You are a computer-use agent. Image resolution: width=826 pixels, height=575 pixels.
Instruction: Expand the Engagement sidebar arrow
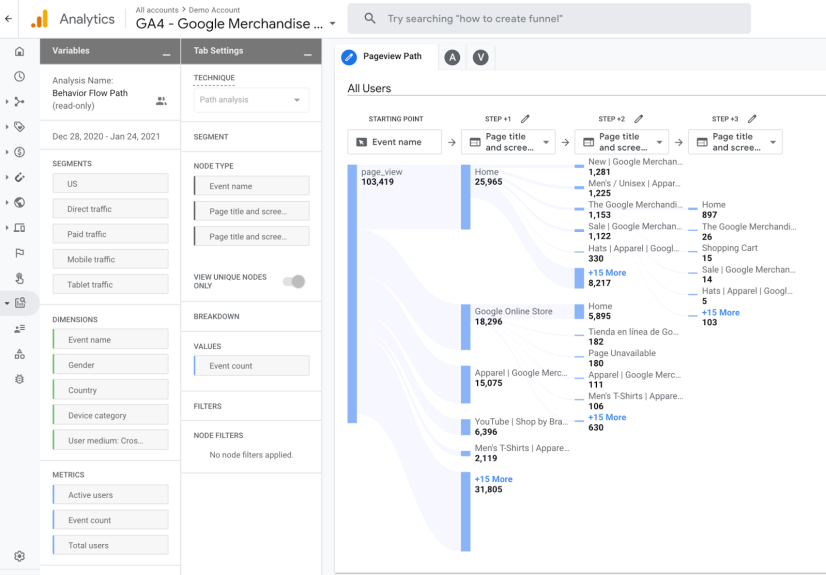coord(6,127)
